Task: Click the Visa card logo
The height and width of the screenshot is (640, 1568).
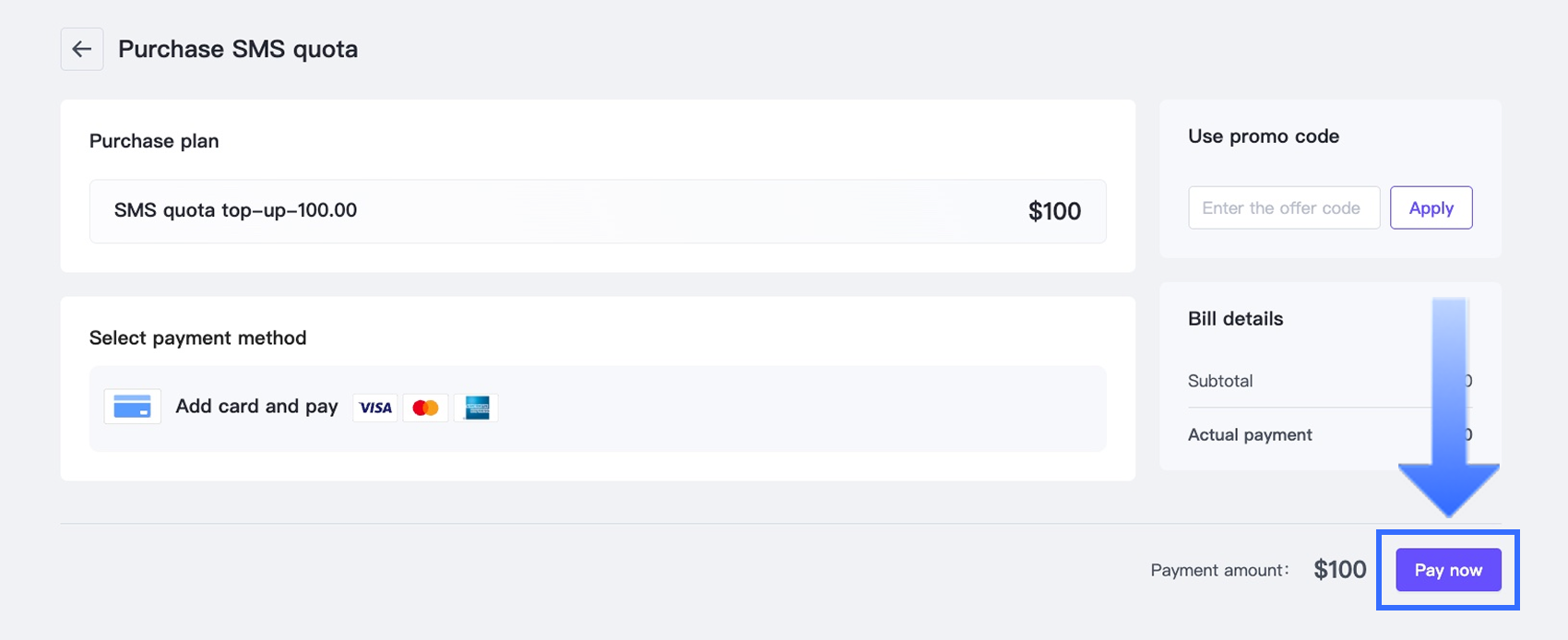Action: tap(375, 408)
